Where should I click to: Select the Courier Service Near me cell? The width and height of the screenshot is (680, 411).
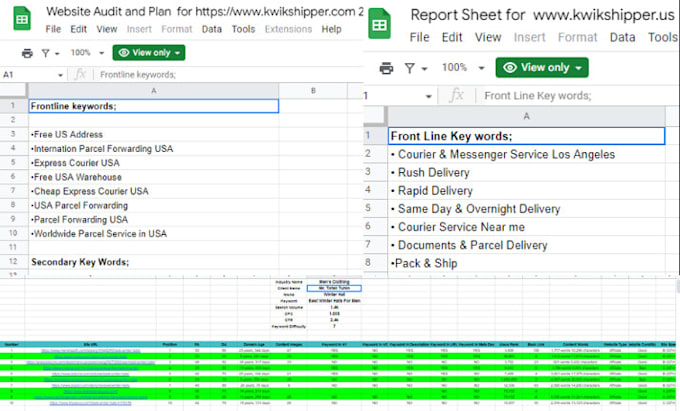(x=526, y=227)
